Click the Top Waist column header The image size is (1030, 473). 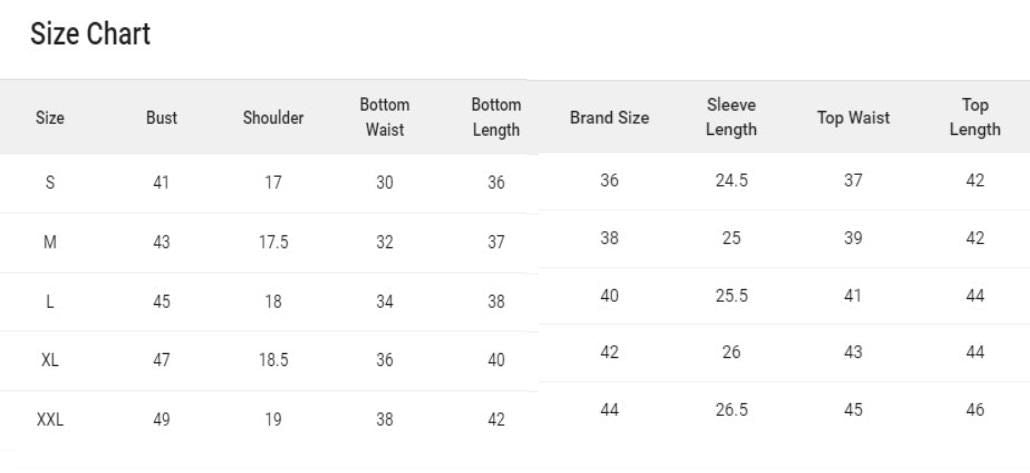(x=853, y=118)
